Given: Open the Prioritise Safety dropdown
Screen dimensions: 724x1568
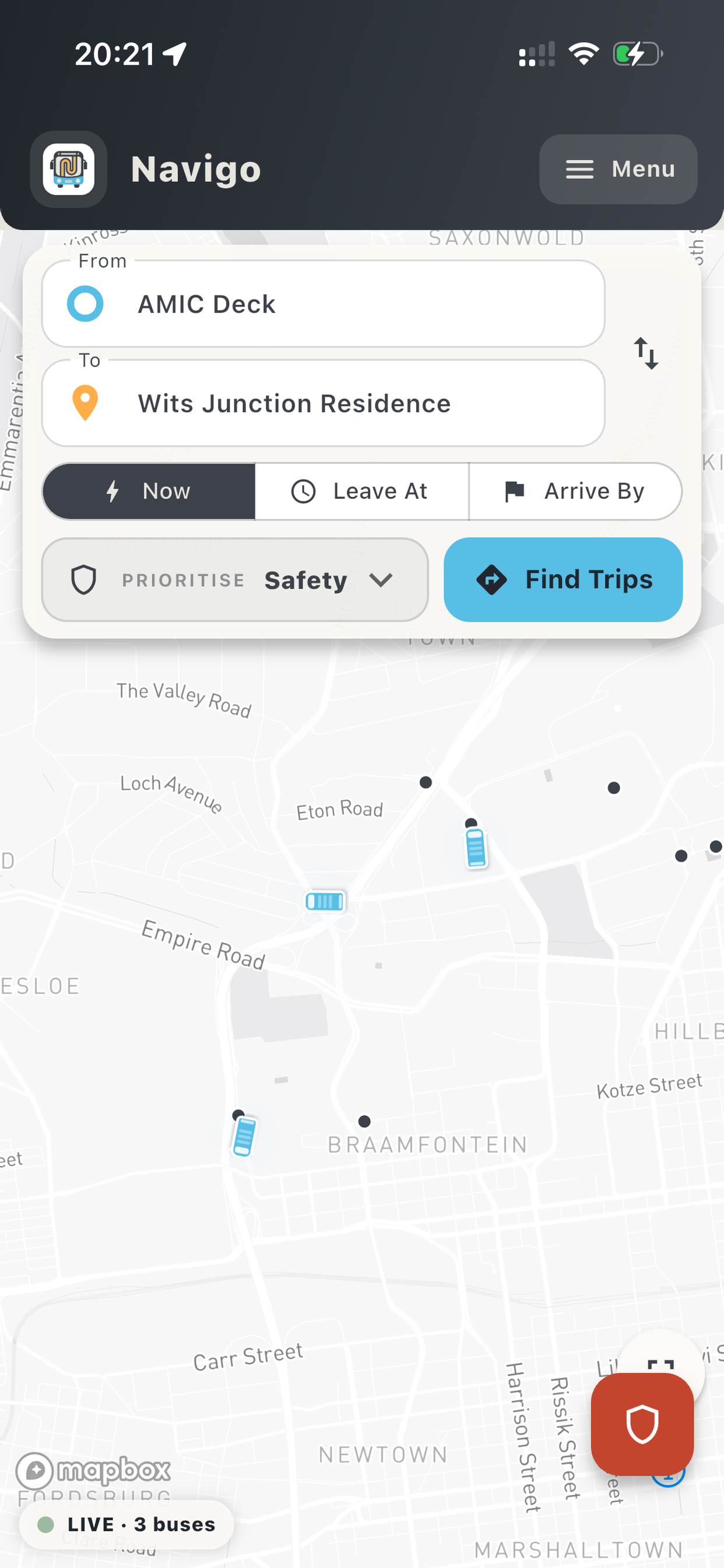Looking at the screenshot, I should pyautogui.click(x=235, y=579).
